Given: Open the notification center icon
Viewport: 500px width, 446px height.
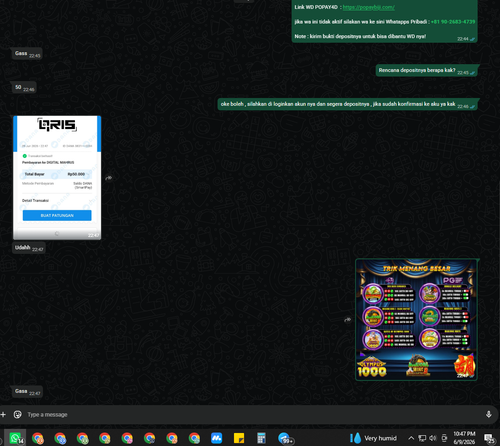Looking at the screenshot, I should click(x=489, y=438).
